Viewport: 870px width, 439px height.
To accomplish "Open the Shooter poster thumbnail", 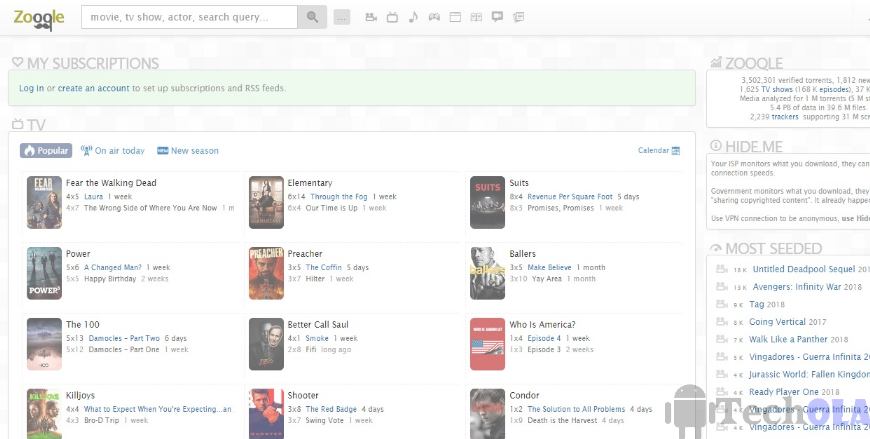I will click(266, 414).
